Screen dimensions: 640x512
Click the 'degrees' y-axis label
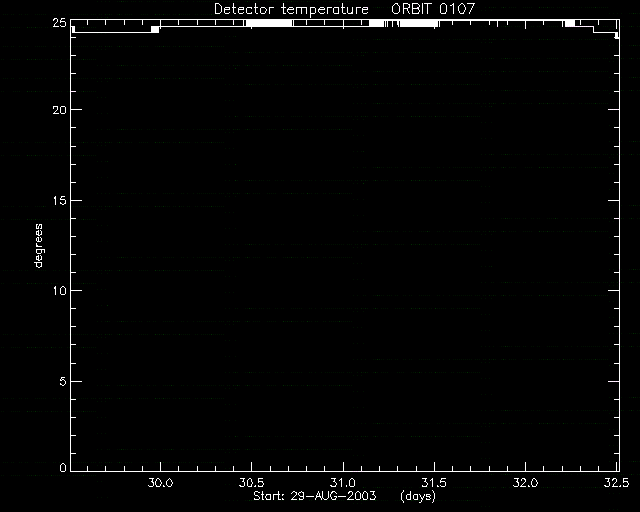click(x=38, y=246)
